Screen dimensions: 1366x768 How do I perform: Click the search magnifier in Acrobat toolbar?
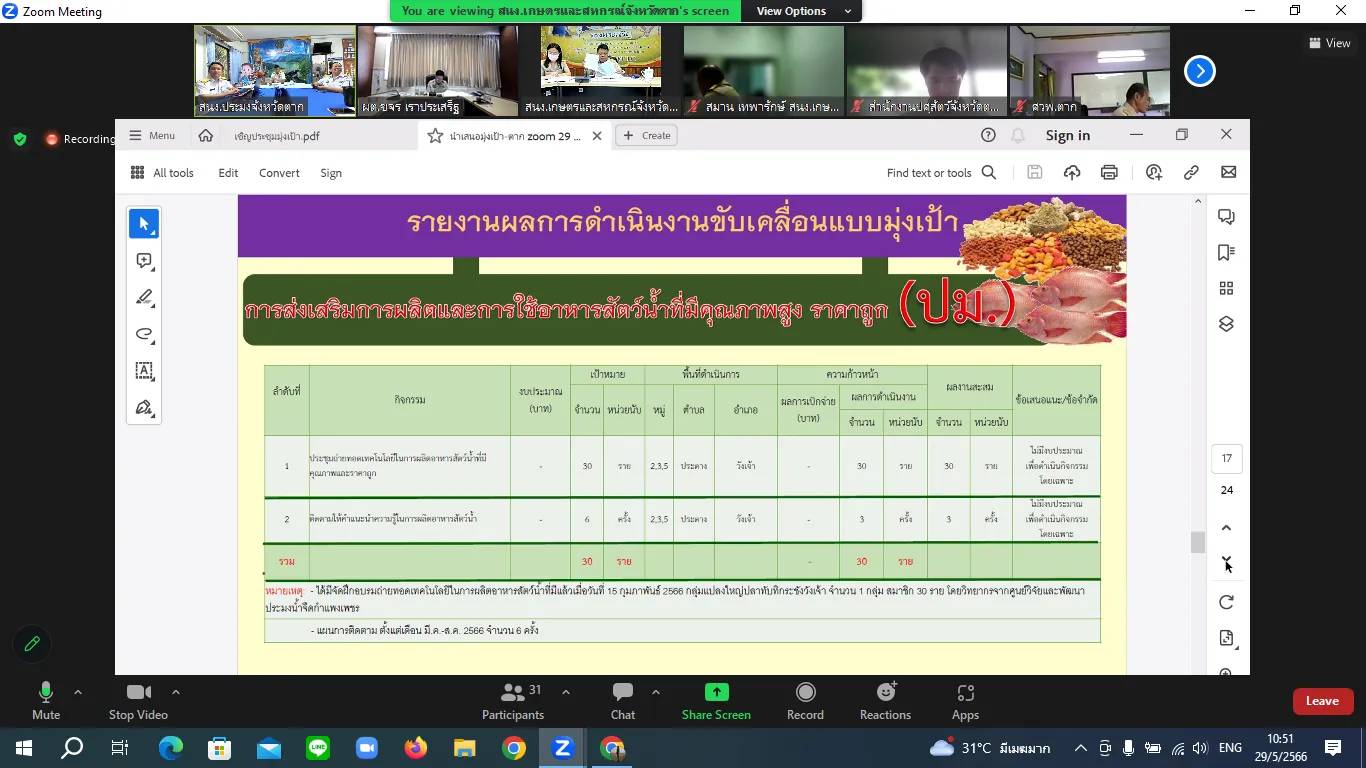point(989,173)
